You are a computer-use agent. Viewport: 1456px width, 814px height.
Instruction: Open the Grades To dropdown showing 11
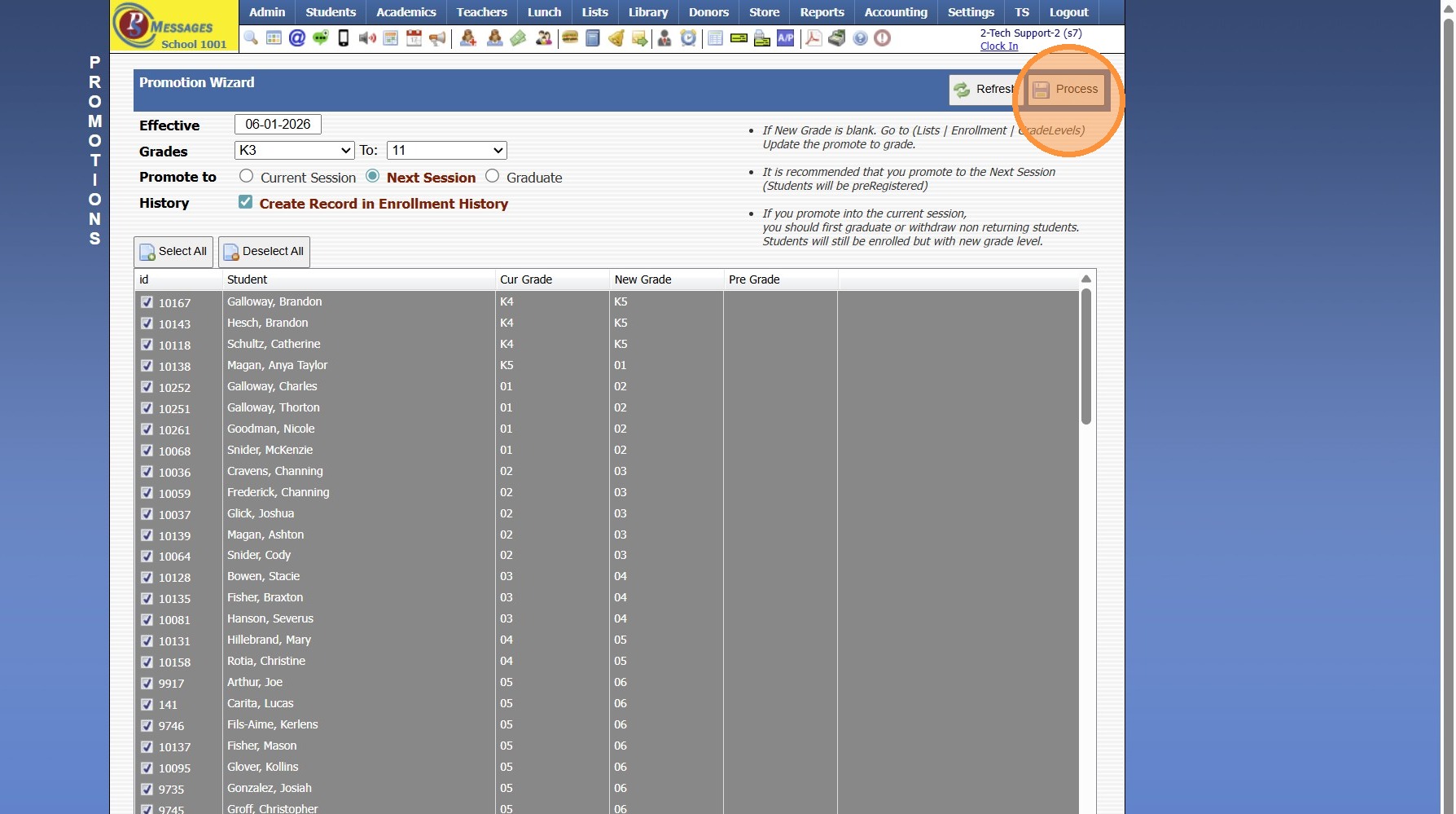[447, 151]
